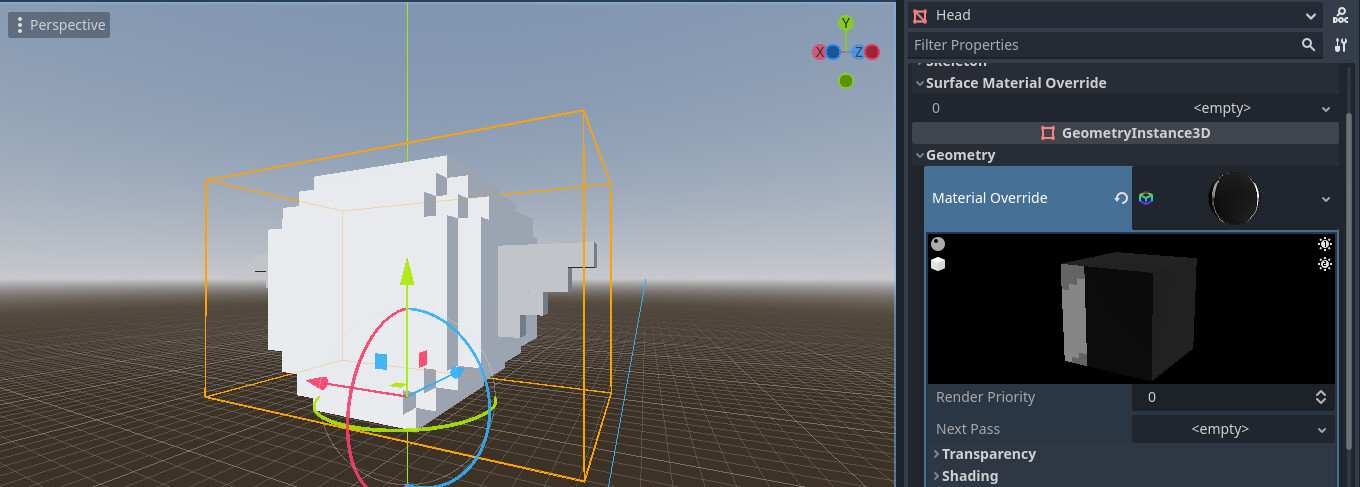
Task: Expand the Shading section
Action: [1130, 476]
